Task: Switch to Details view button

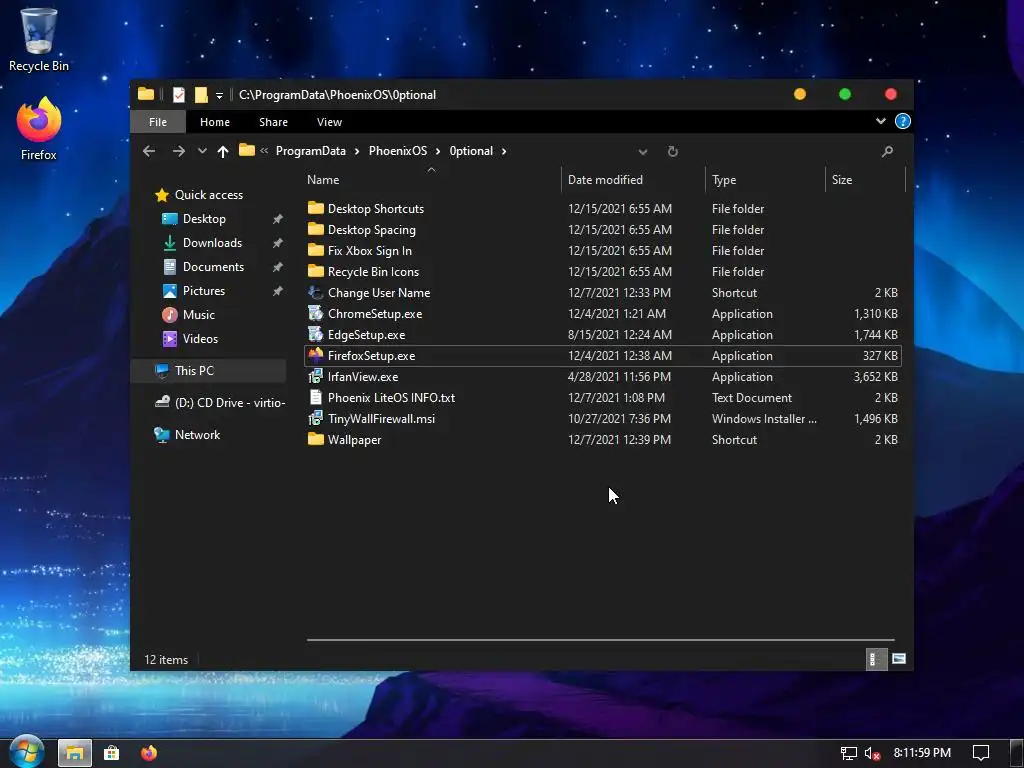Action: (875, 659)
